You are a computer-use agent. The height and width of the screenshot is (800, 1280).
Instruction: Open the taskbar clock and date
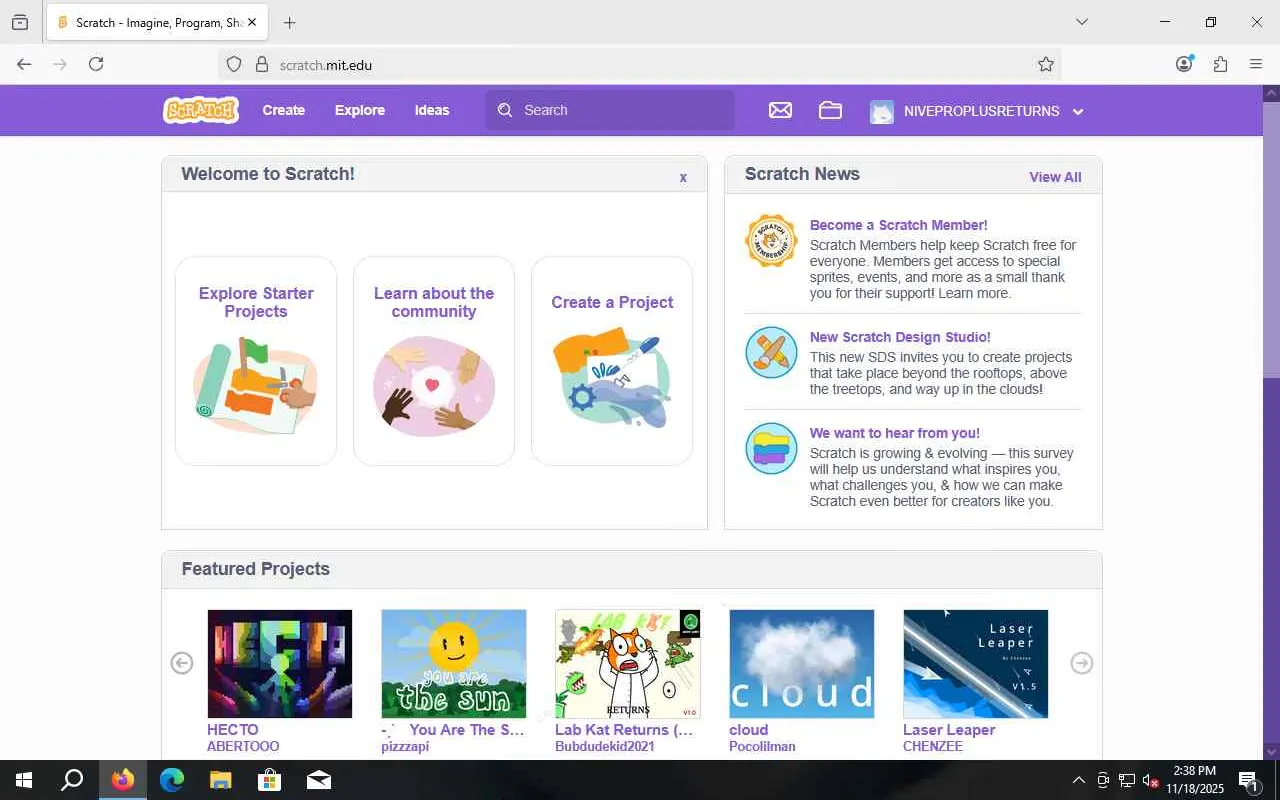1195,780
